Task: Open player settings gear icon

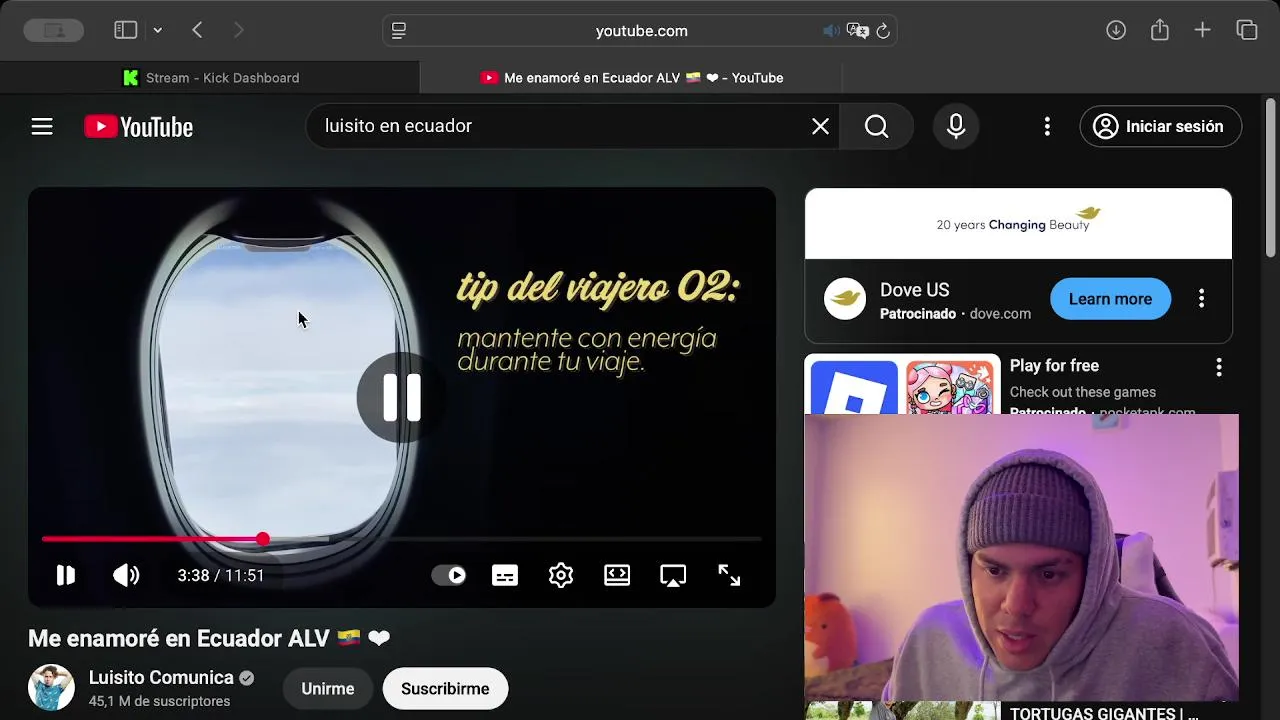Action: click(x=561, y=575)
